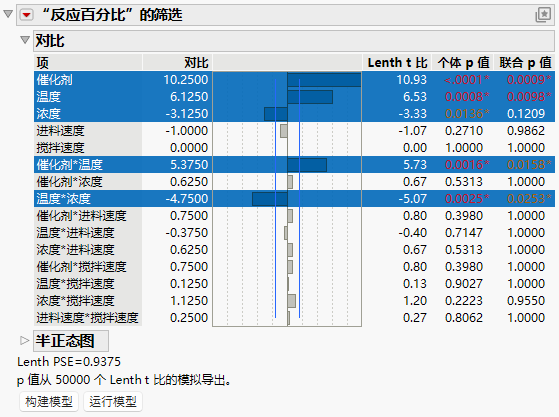Click simultaneous p-value 0.1209
Image resolution: width=559 pixels, height=417 pixels.
tap(526, 114)
